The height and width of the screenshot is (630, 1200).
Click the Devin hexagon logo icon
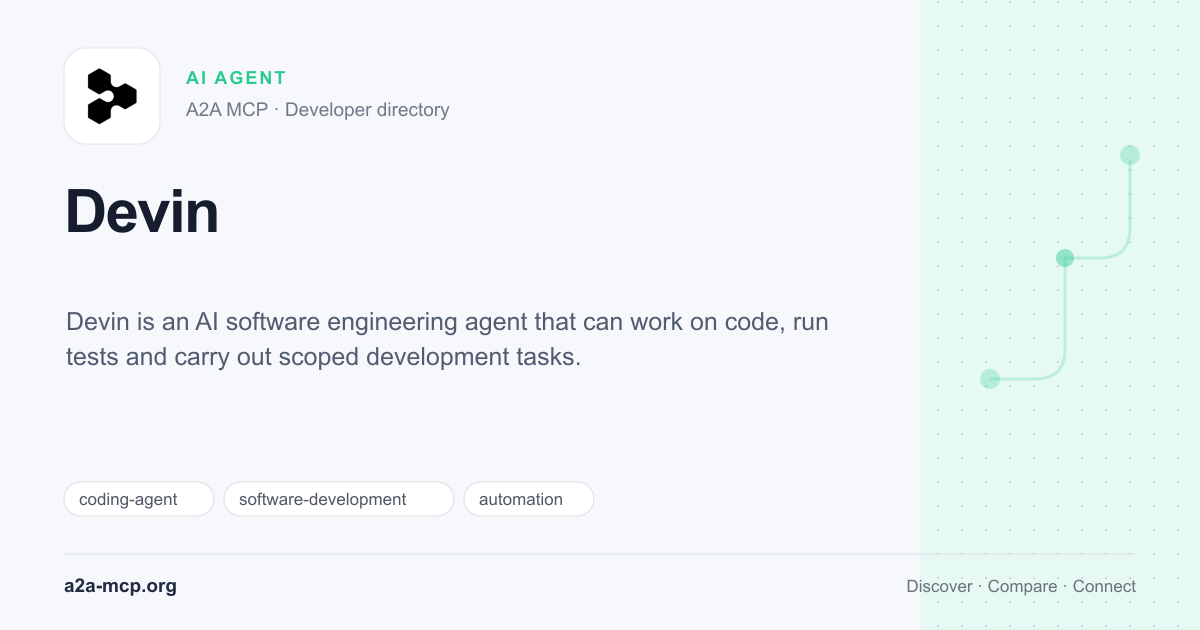coord(112,96)
